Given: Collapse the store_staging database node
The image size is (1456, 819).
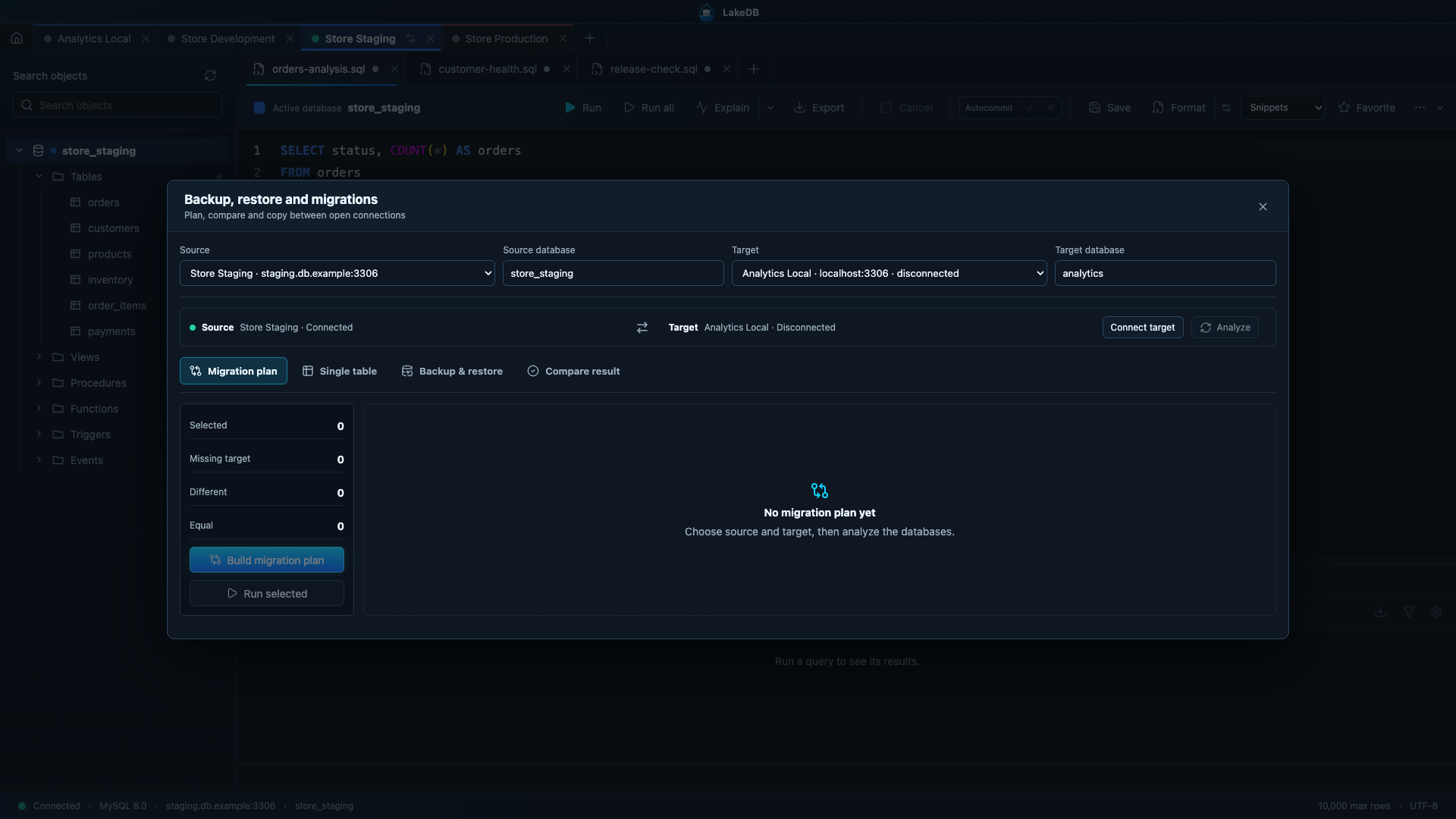Looking at the screenshot, I should (19, 151).
